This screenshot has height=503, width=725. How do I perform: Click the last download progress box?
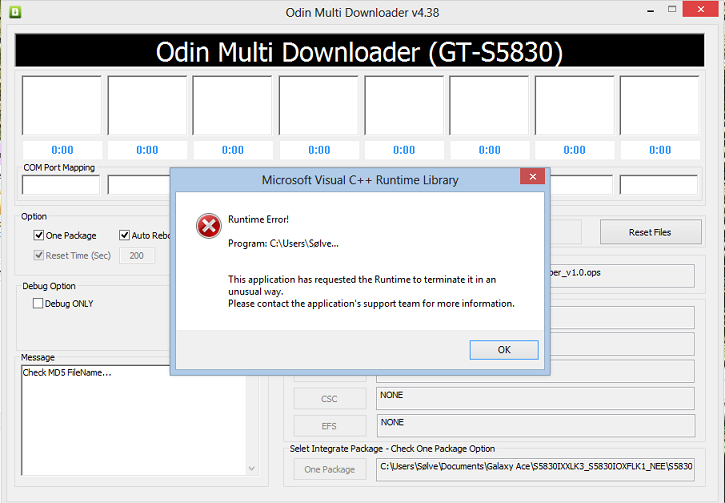coord(659,105)
